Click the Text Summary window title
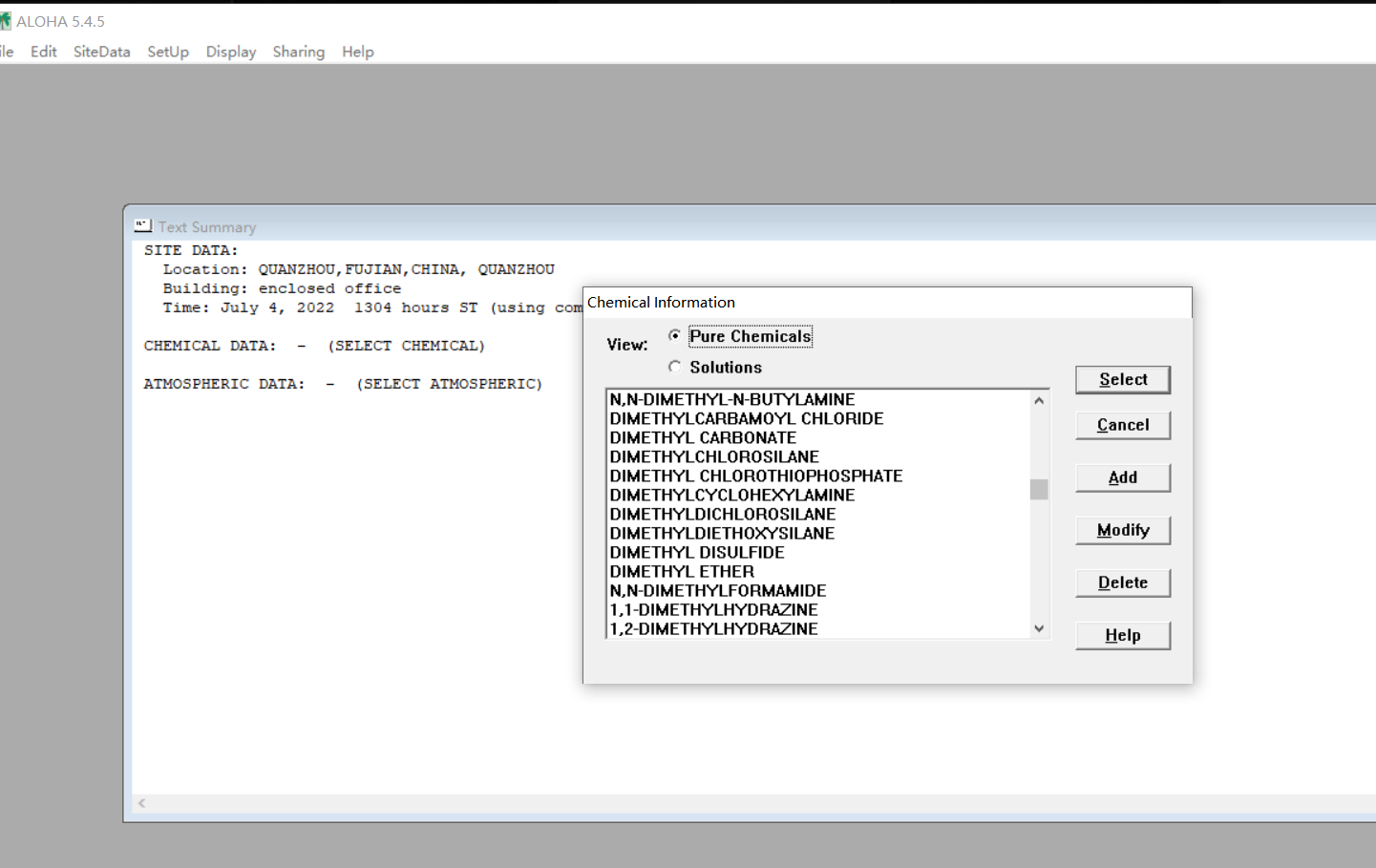Screen dimensions: 1376x868 click(x=207, y=227)
